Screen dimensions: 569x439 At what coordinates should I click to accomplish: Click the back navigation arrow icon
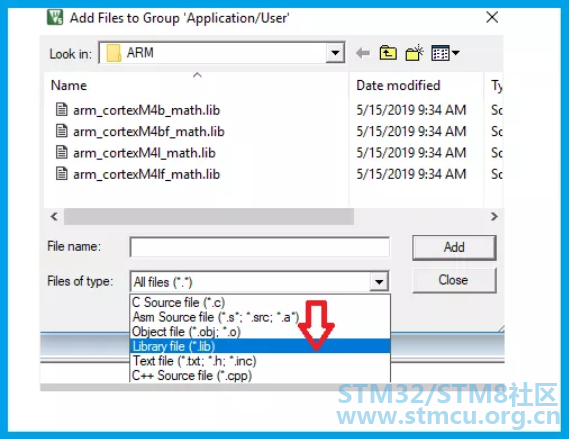click(x=363, y=53)
